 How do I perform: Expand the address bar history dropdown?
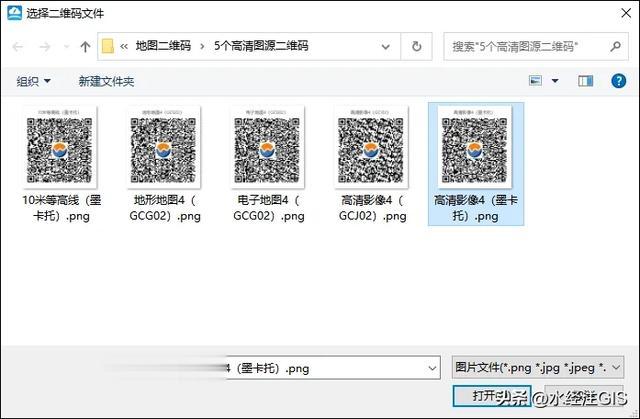[385, 47]
